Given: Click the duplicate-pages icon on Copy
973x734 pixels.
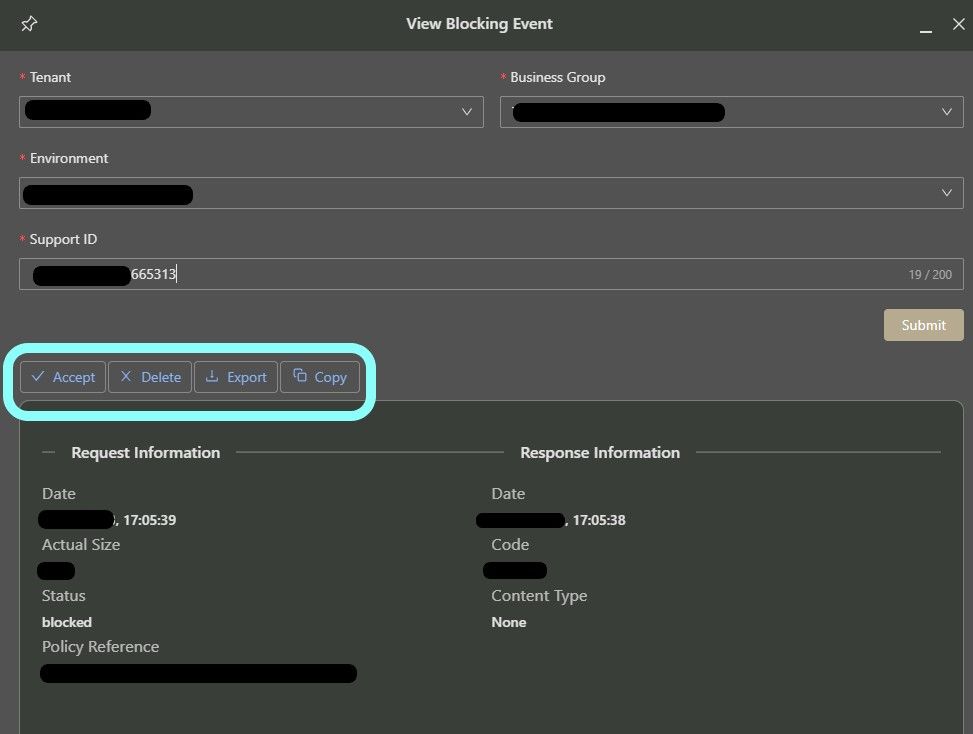Looking at the screenshot, I should [299, 377].
